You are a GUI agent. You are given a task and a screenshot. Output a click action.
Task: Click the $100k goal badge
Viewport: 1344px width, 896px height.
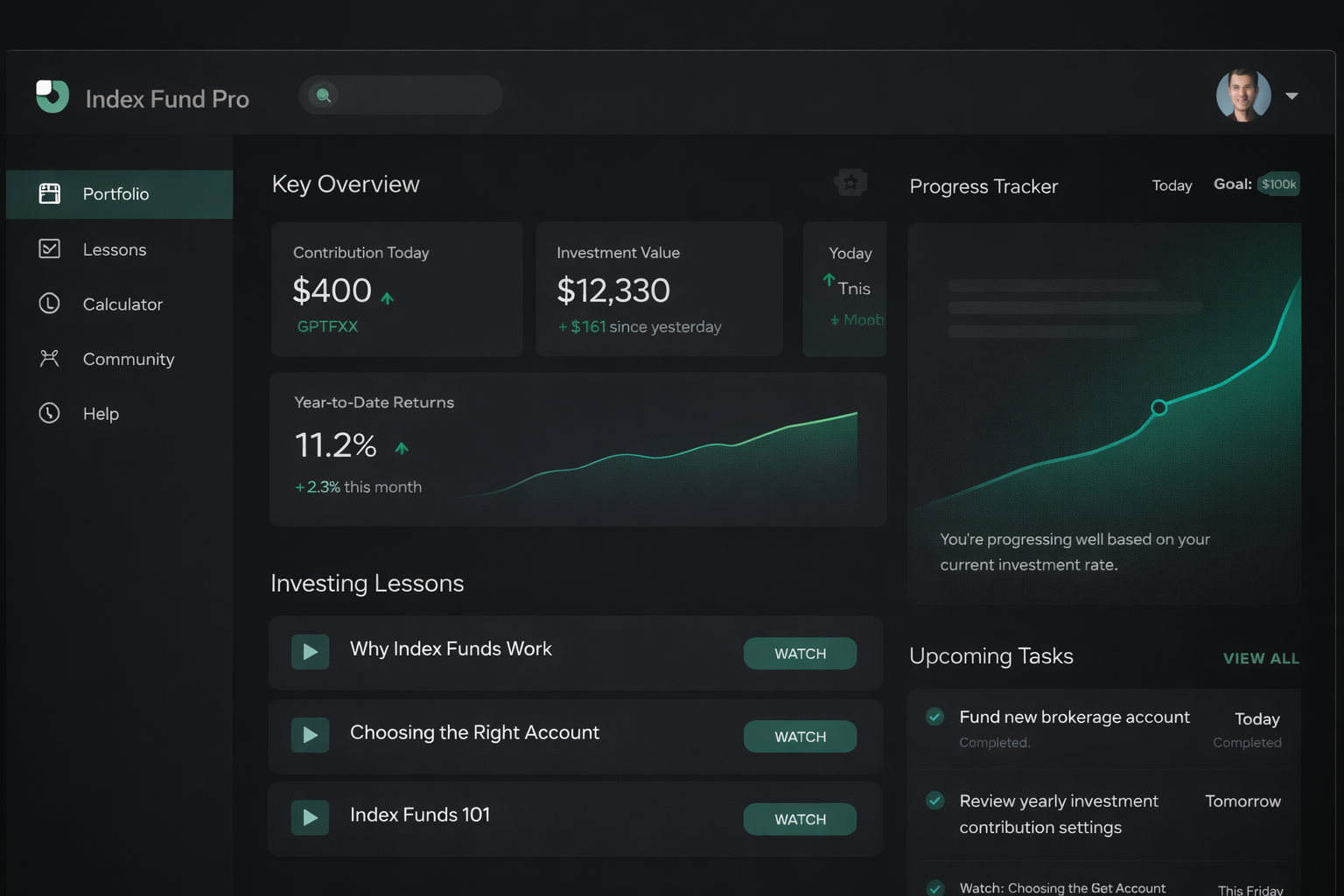pyautogui.click(x=1278, y=184)
